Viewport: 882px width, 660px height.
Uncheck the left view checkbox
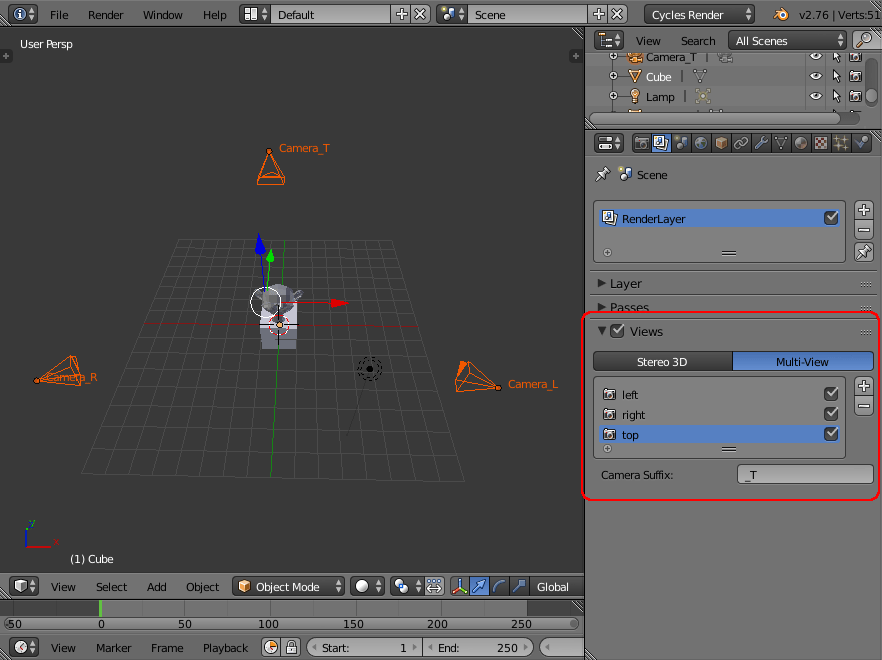click(831, 394)
